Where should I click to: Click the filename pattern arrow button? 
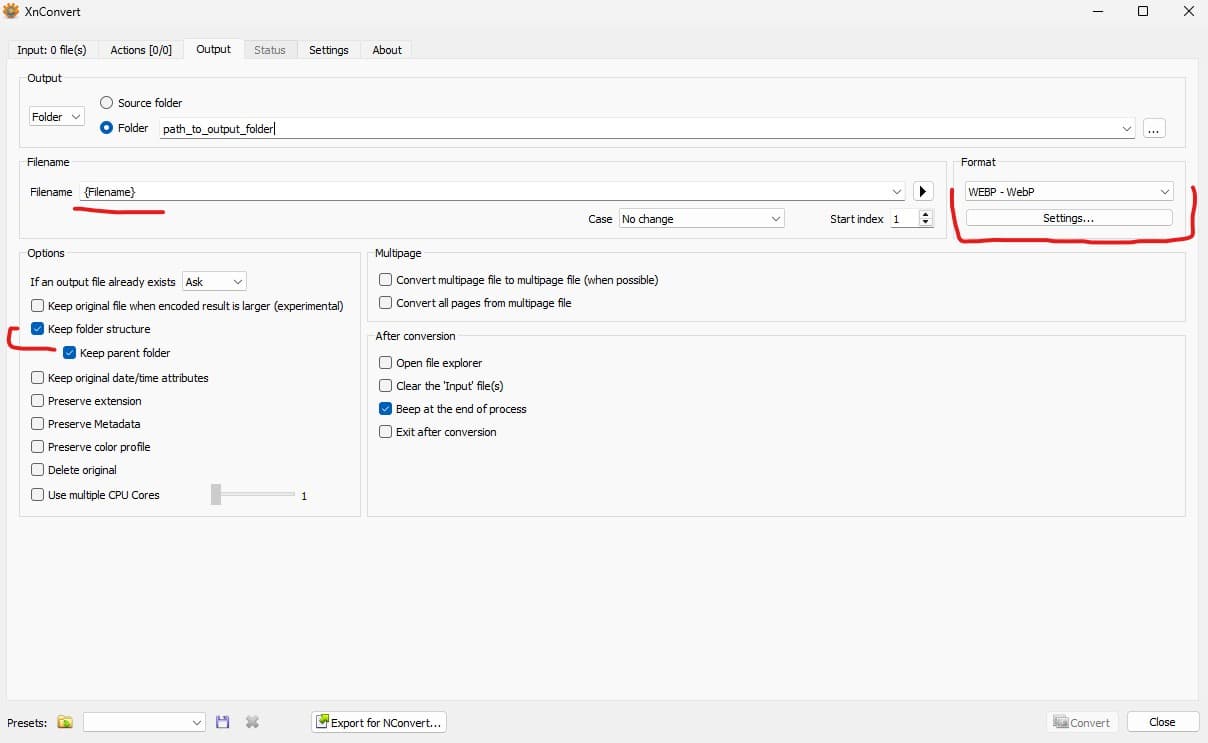(923, 191)
